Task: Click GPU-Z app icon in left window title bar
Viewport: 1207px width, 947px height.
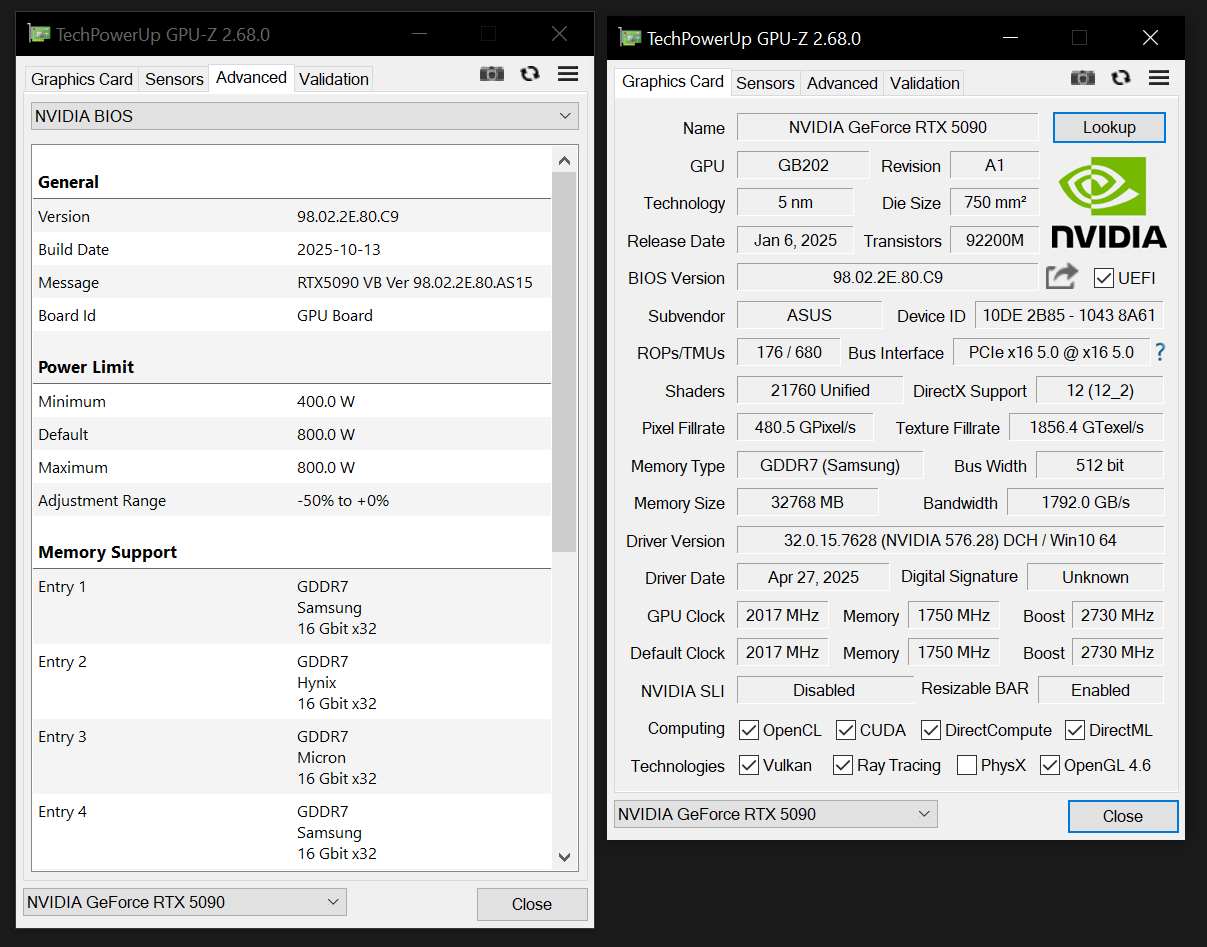Action: 39,34
